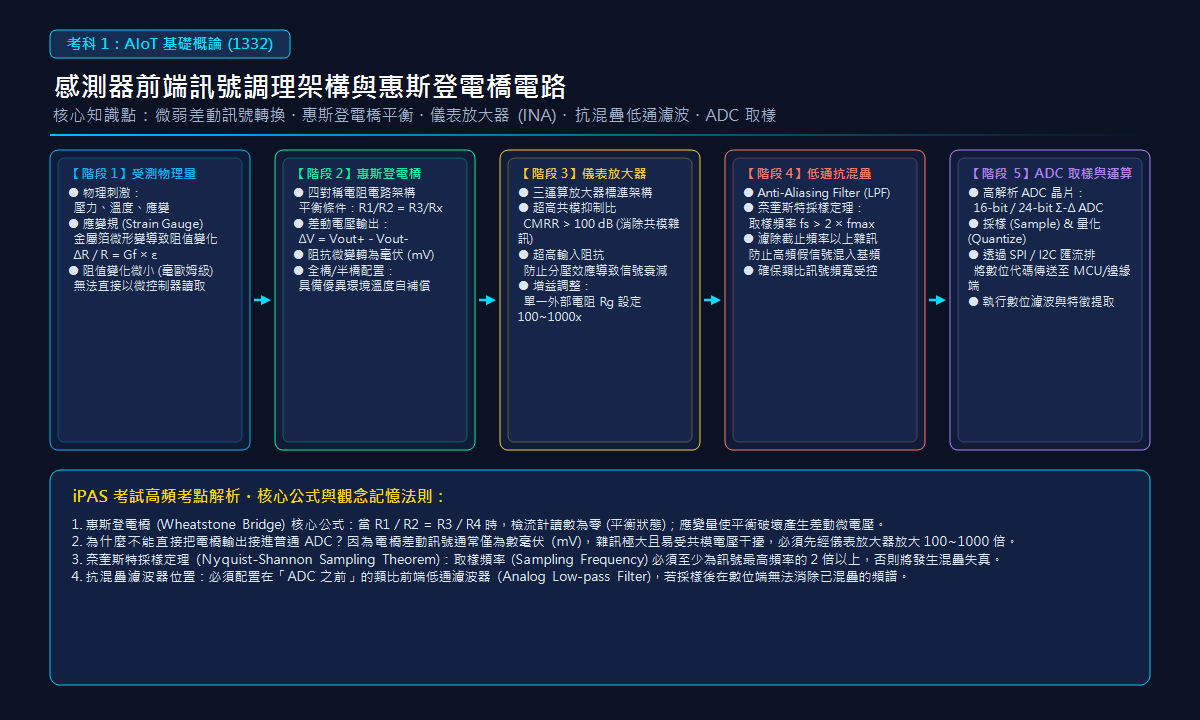Click point 1 about "惠斯登電橋 (Wheatstone Bridge) 核心公式"
1200x720 pixels.
(x=478, y=525)
